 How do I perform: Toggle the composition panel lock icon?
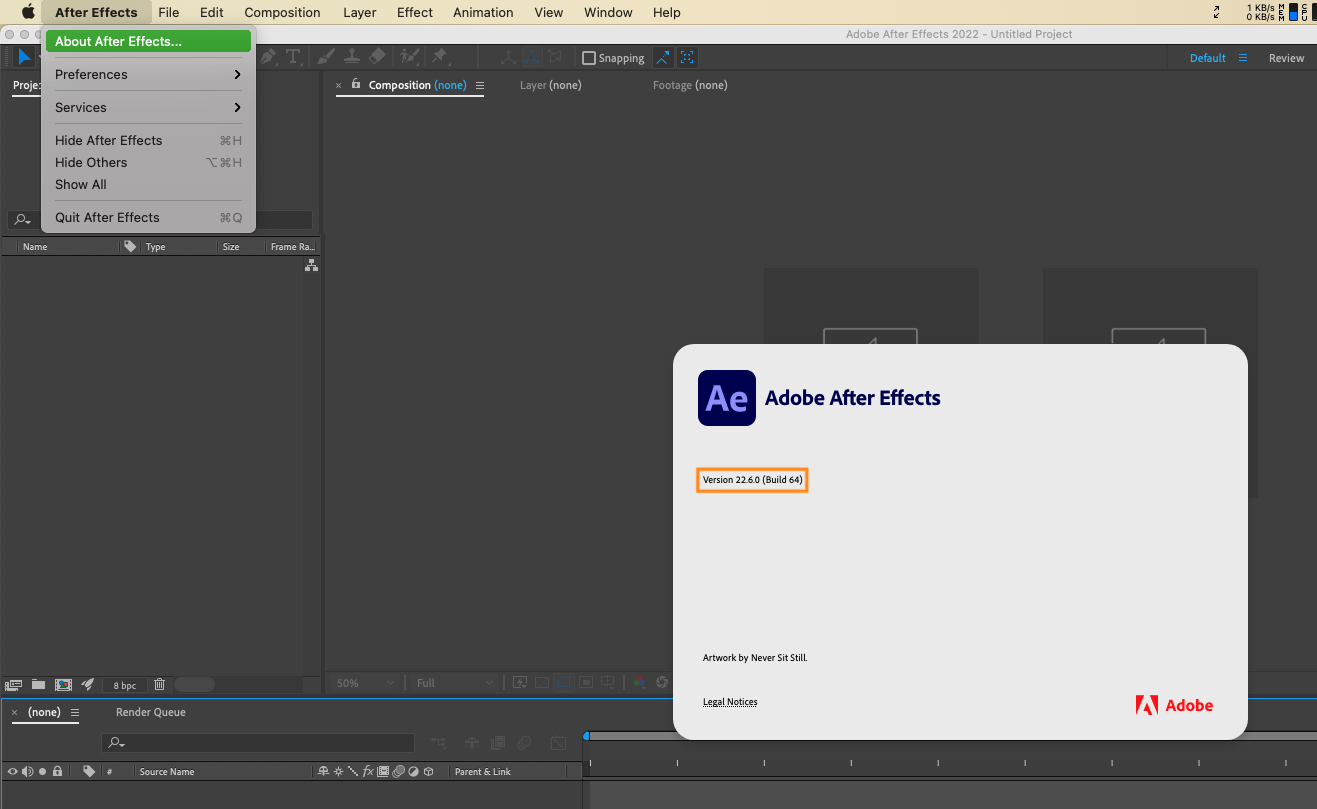click(356, 85)
